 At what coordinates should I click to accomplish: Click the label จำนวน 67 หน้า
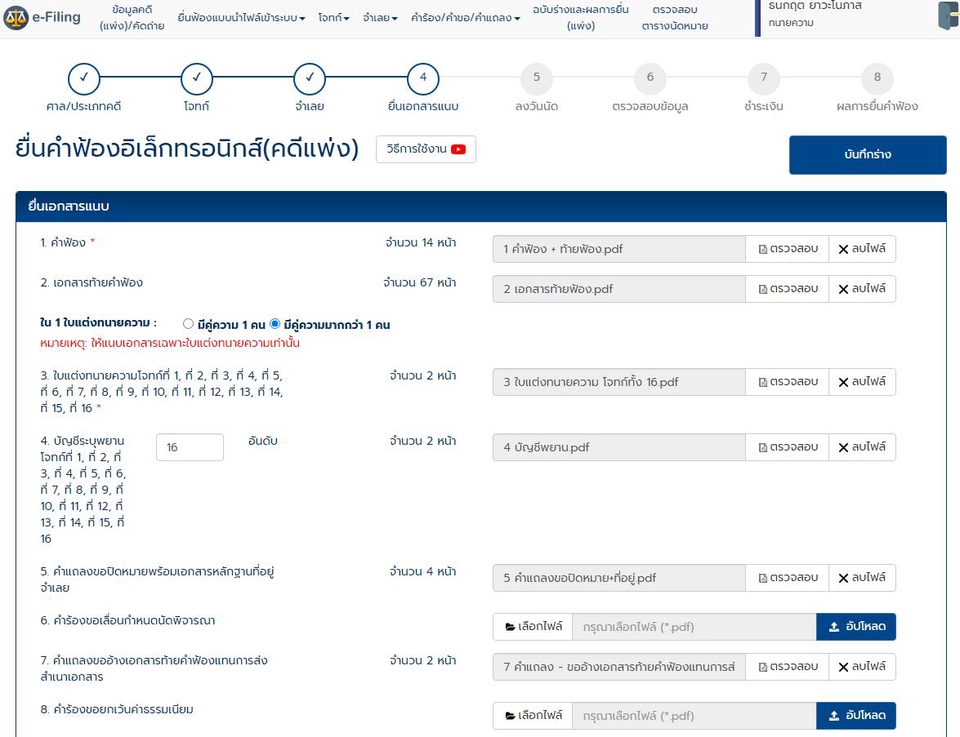(419, 283)
